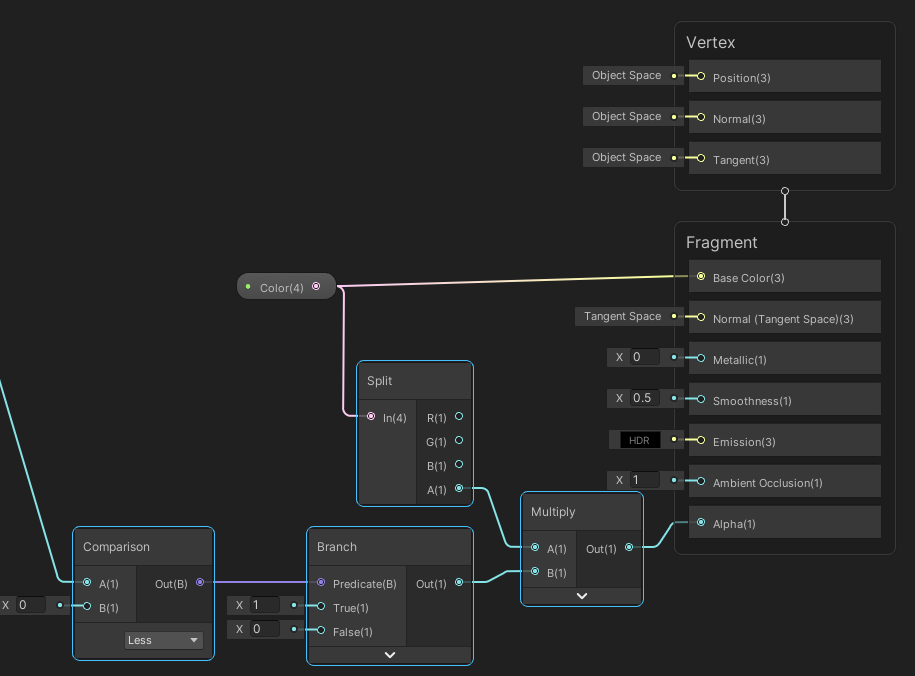
Task: Click the Split node's B(1) output port
Action: click(459, 465)
